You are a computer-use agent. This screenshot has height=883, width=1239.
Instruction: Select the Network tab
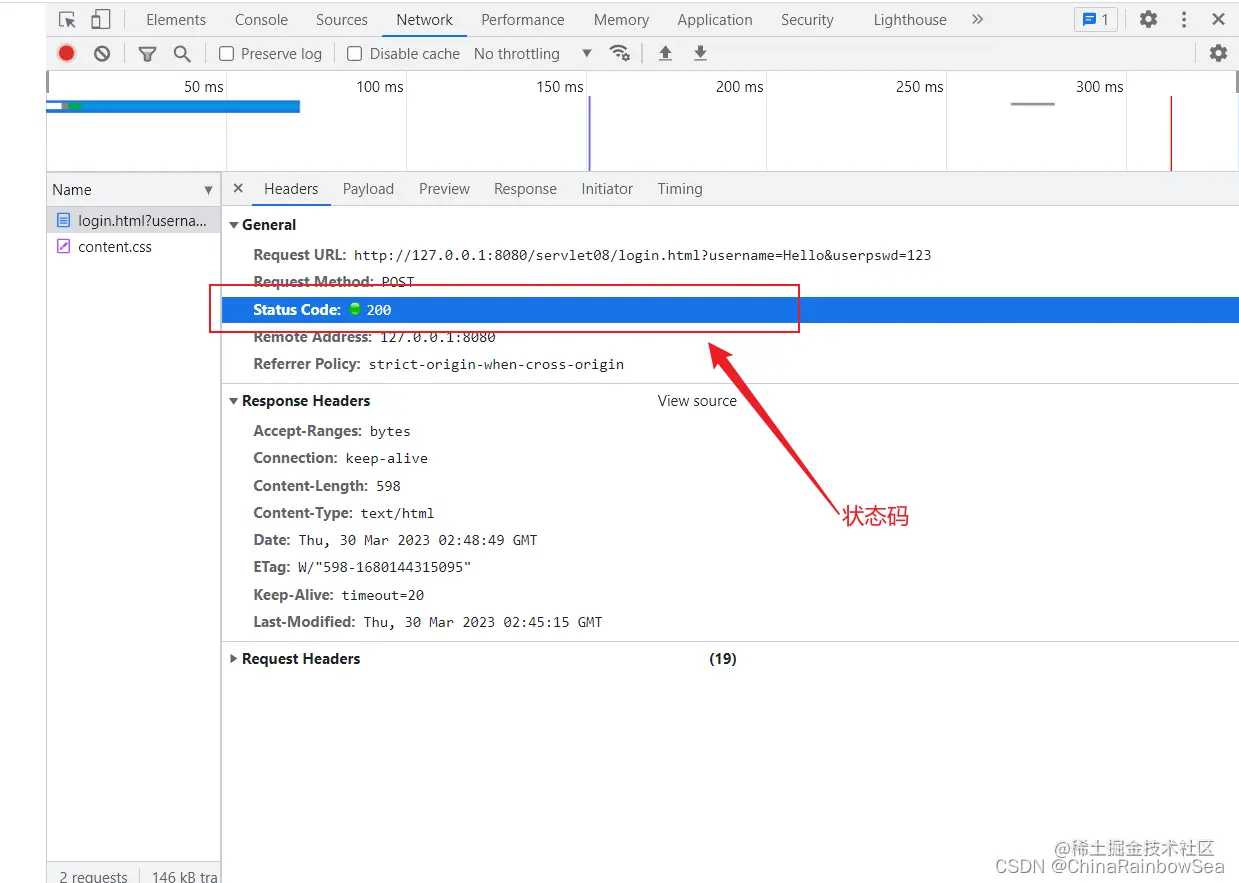pyautogui.click(x=425, y=20)
